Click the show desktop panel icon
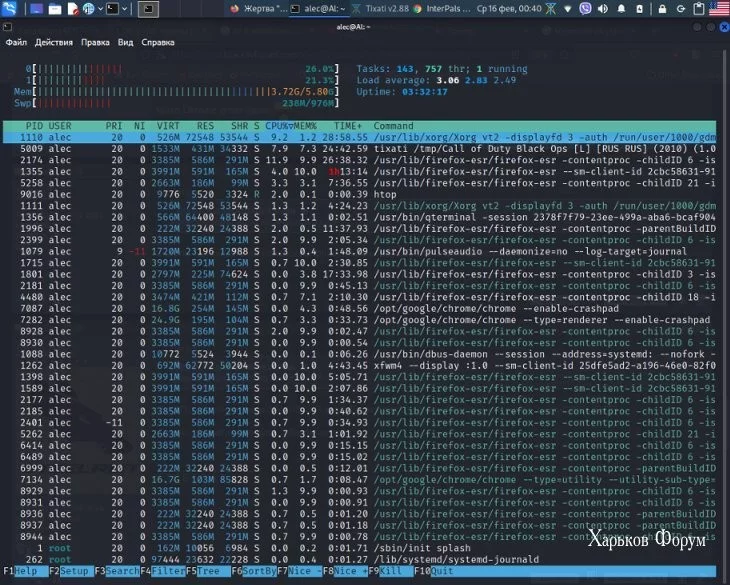 [36, 8]
